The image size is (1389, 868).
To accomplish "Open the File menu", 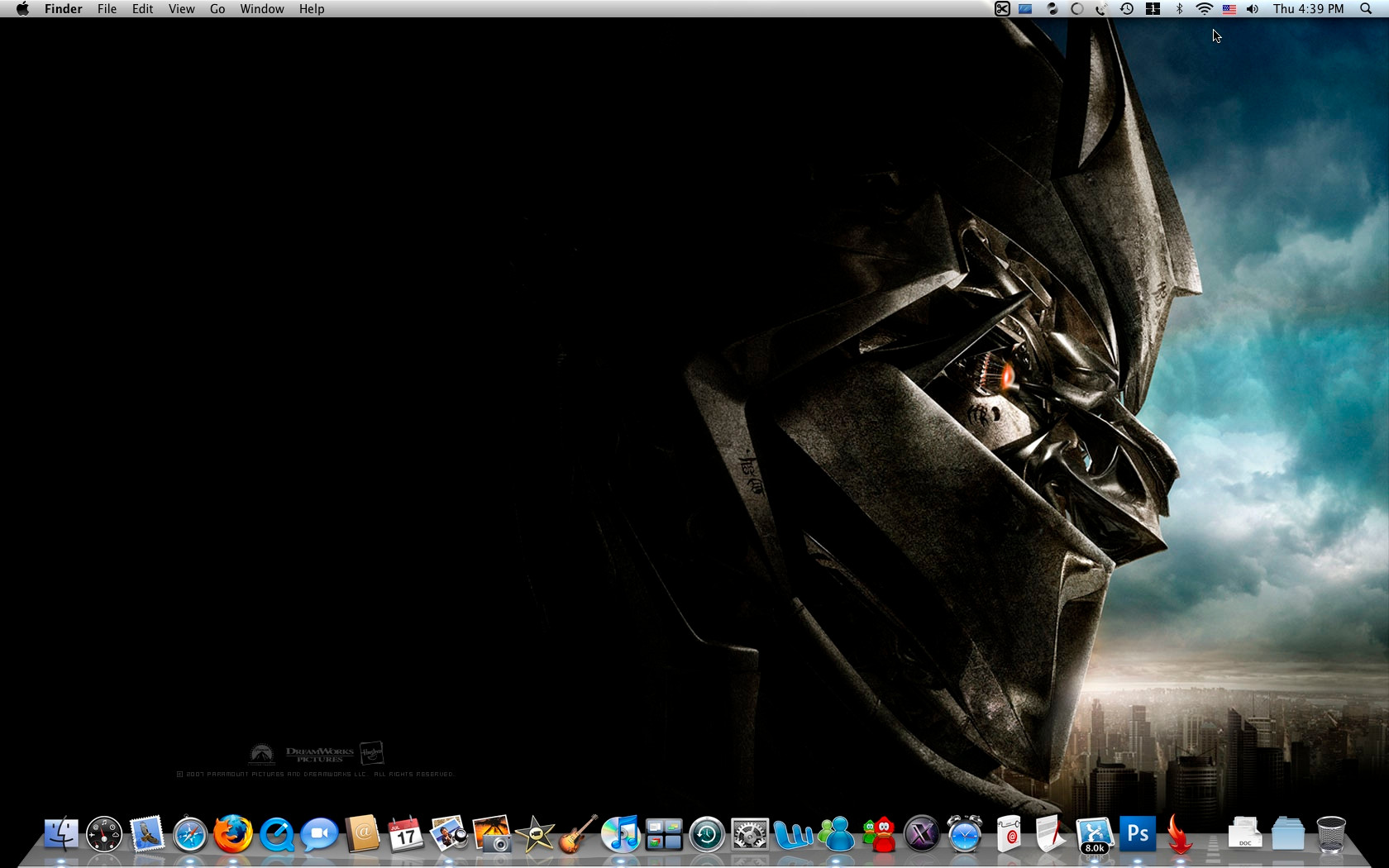I will click(x=107, y=9).
